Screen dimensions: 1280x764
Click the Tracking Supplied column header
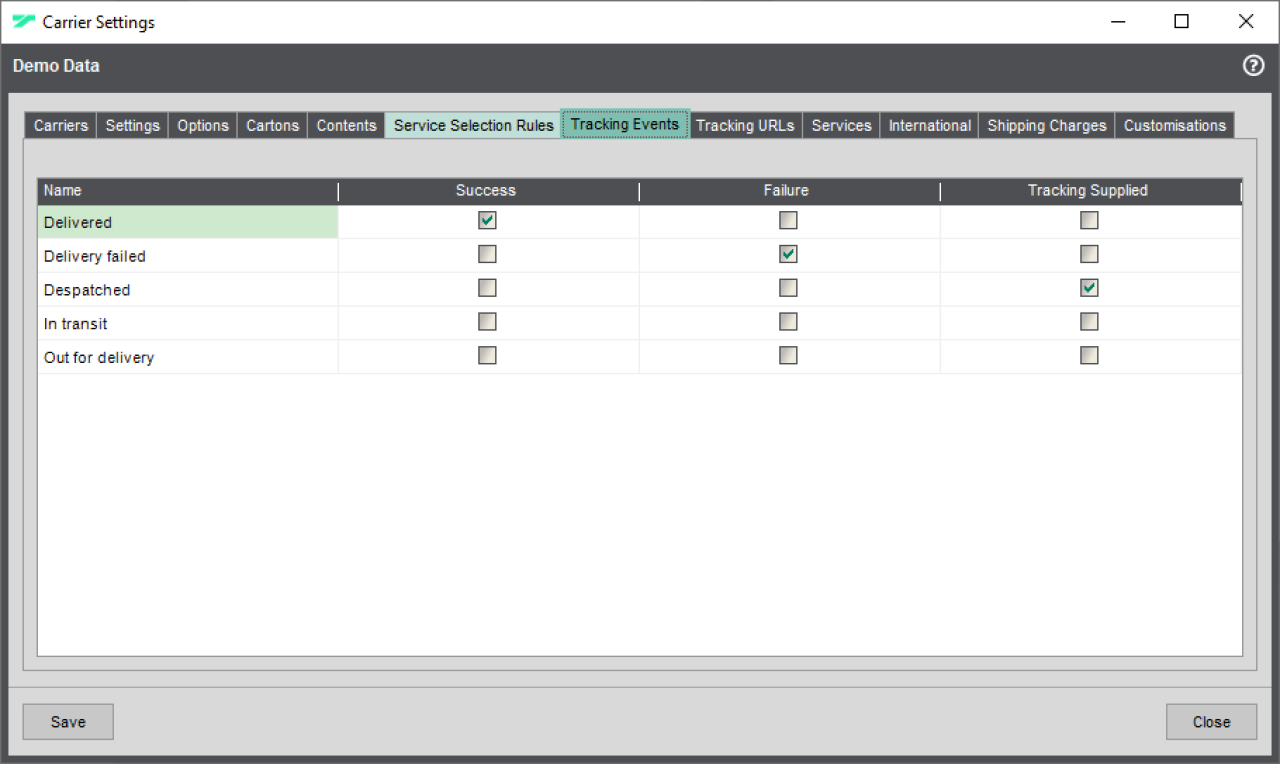[1090, 191]
